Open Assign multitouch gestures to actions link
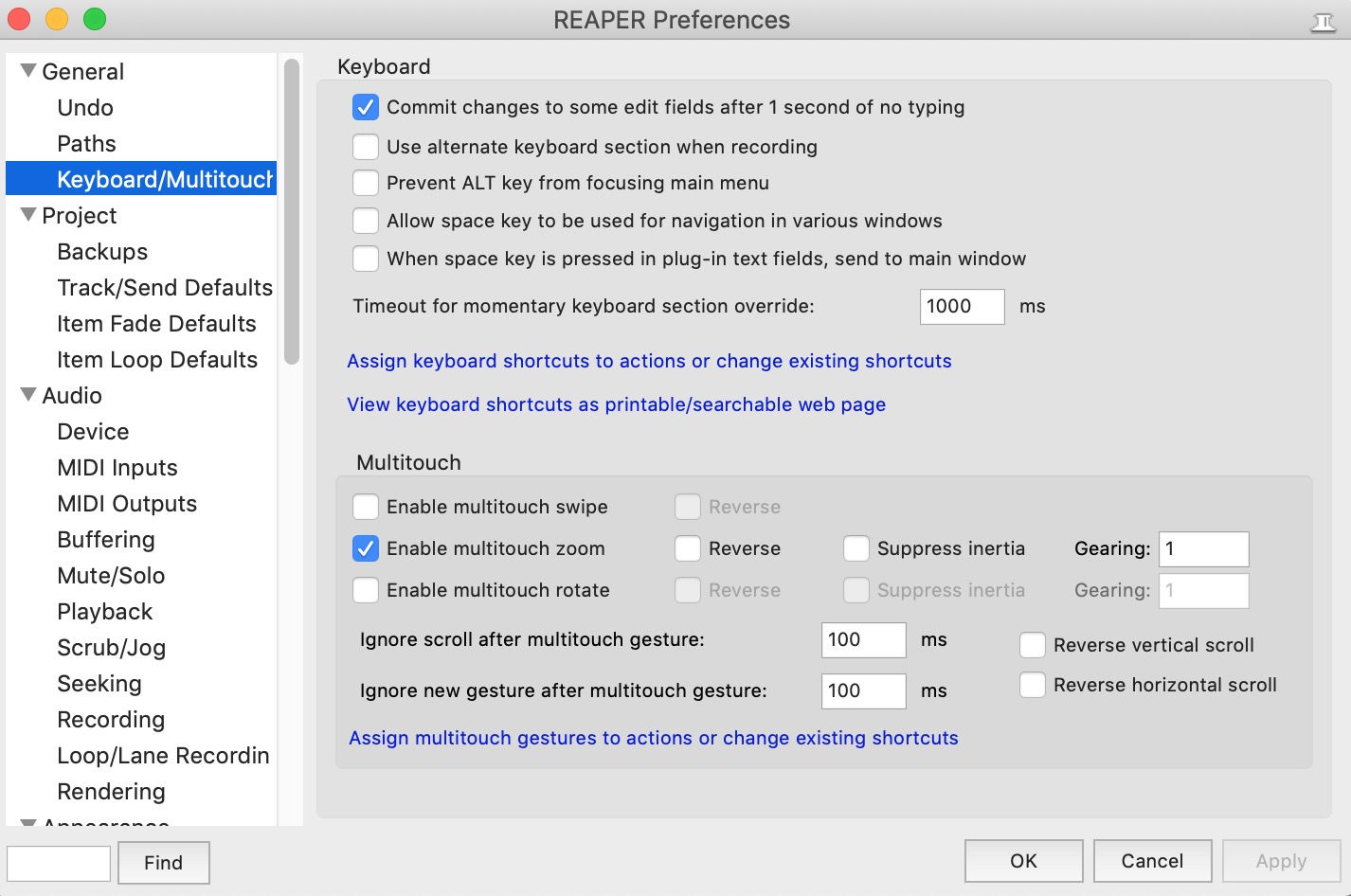The height and width of the screenshot is (896, 1351). pyautogui.click(x=654, y=738)
